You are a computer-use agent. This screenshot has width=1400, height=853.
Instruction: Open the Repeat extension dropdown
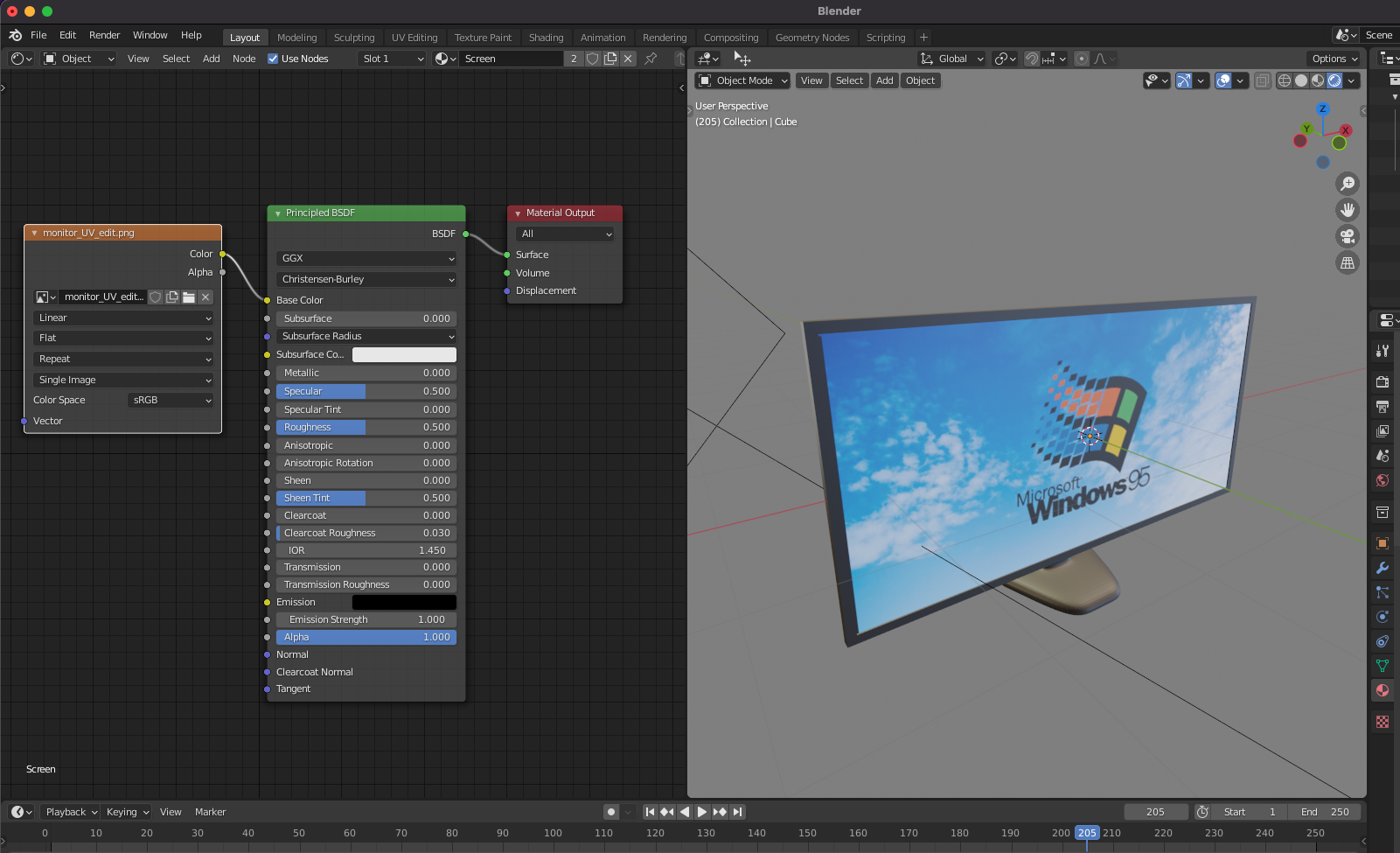[123, 359]
